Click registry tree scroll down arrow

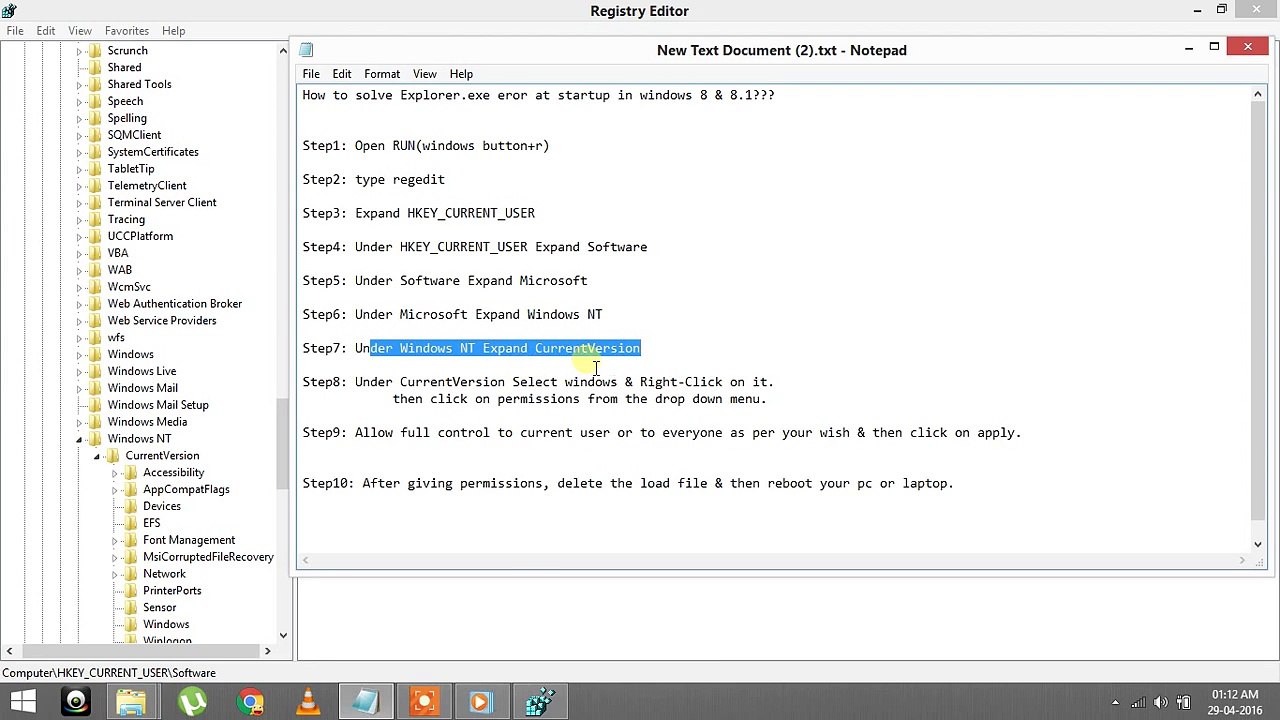tap(283, 635)
